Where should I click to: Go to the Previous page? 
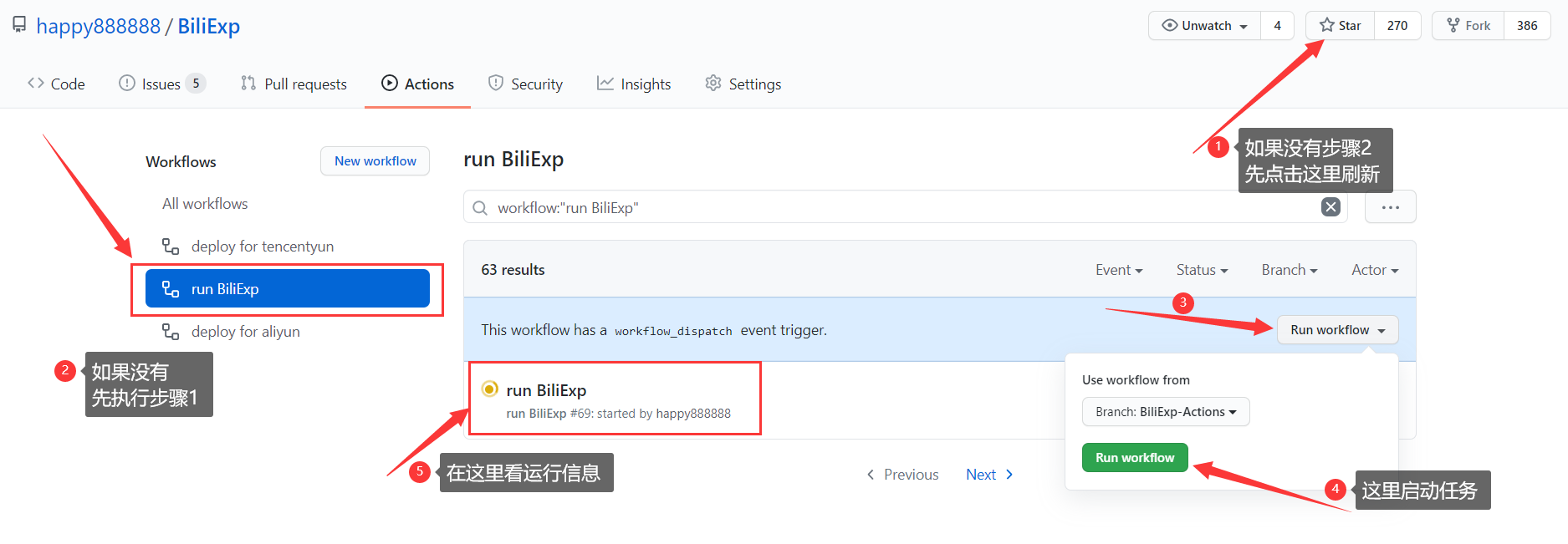(x=902, y=475)
